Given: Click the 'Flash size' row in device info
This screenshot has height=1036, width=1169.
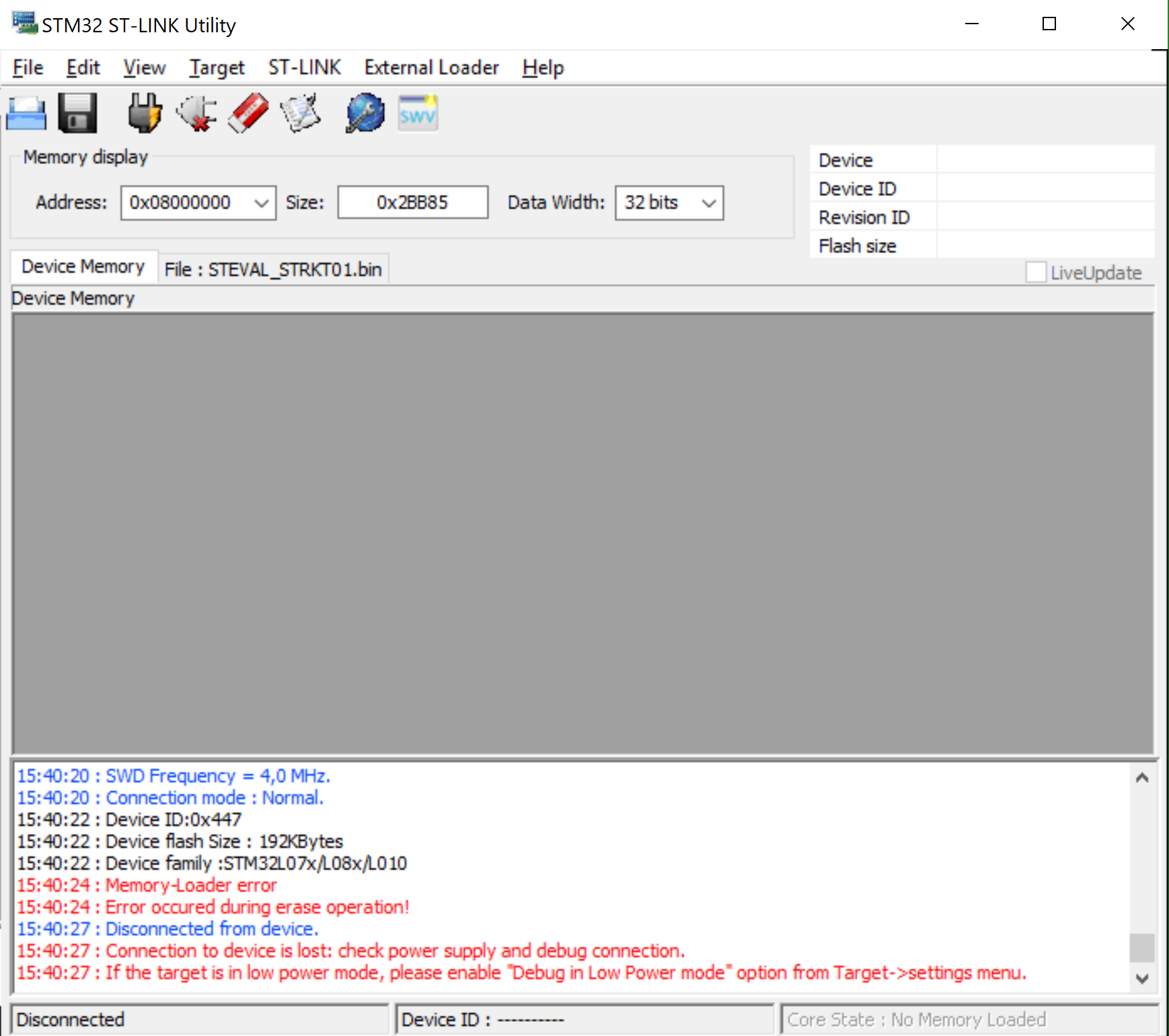Looking at the screenshot, I should click(982, 246).
